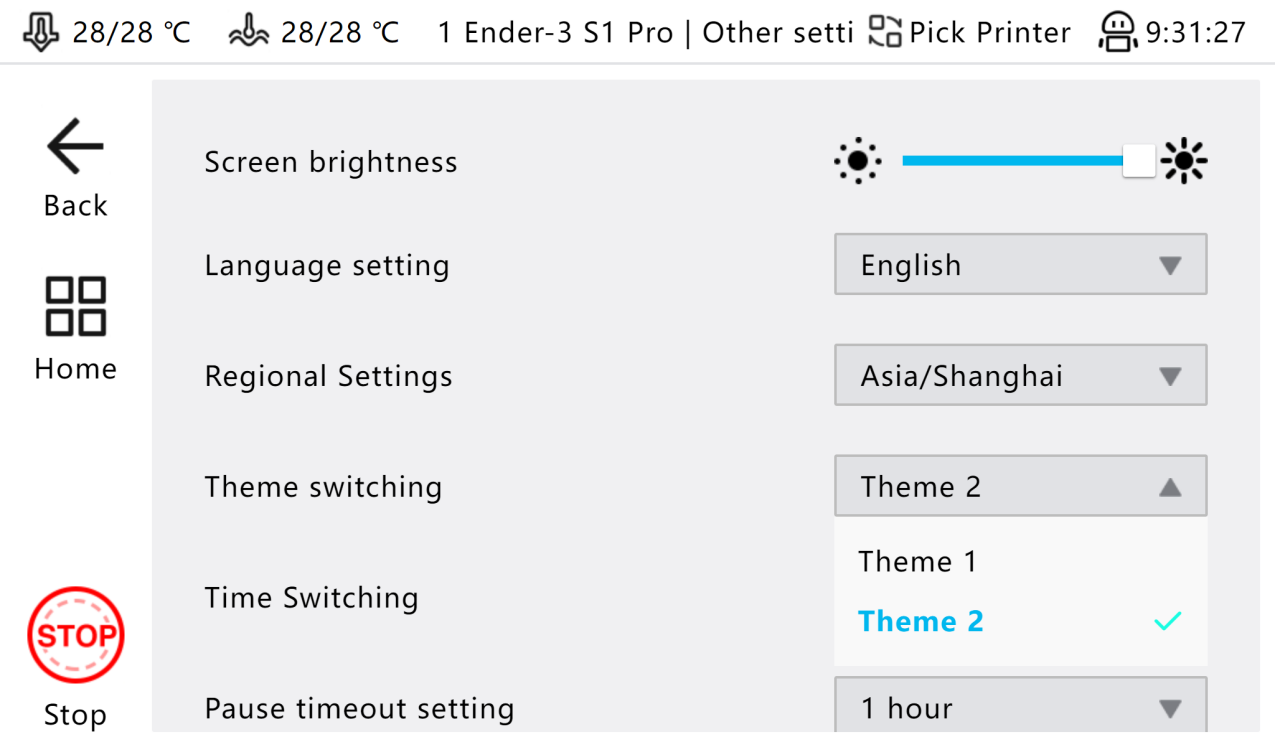
Task: Tap the heated bed temperature icon
Action: (250, 33)
